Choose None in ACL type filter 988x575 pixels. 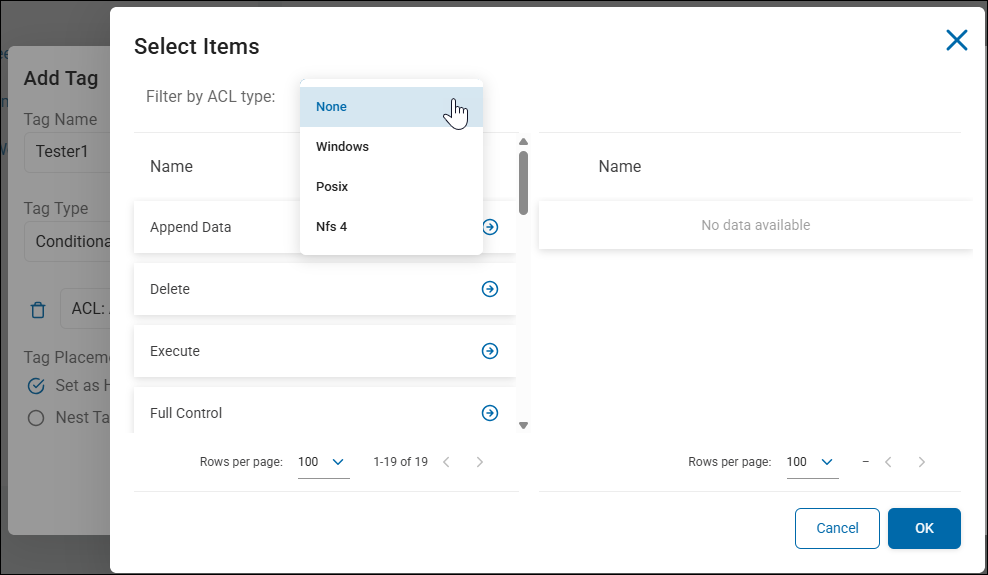[x=391, y=107]
